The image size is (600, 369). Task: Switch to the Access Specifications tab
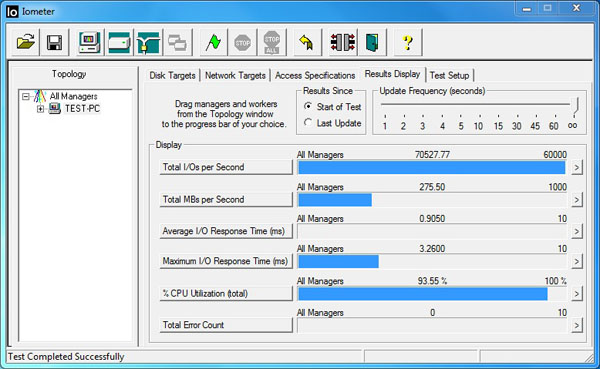point(315,75)
